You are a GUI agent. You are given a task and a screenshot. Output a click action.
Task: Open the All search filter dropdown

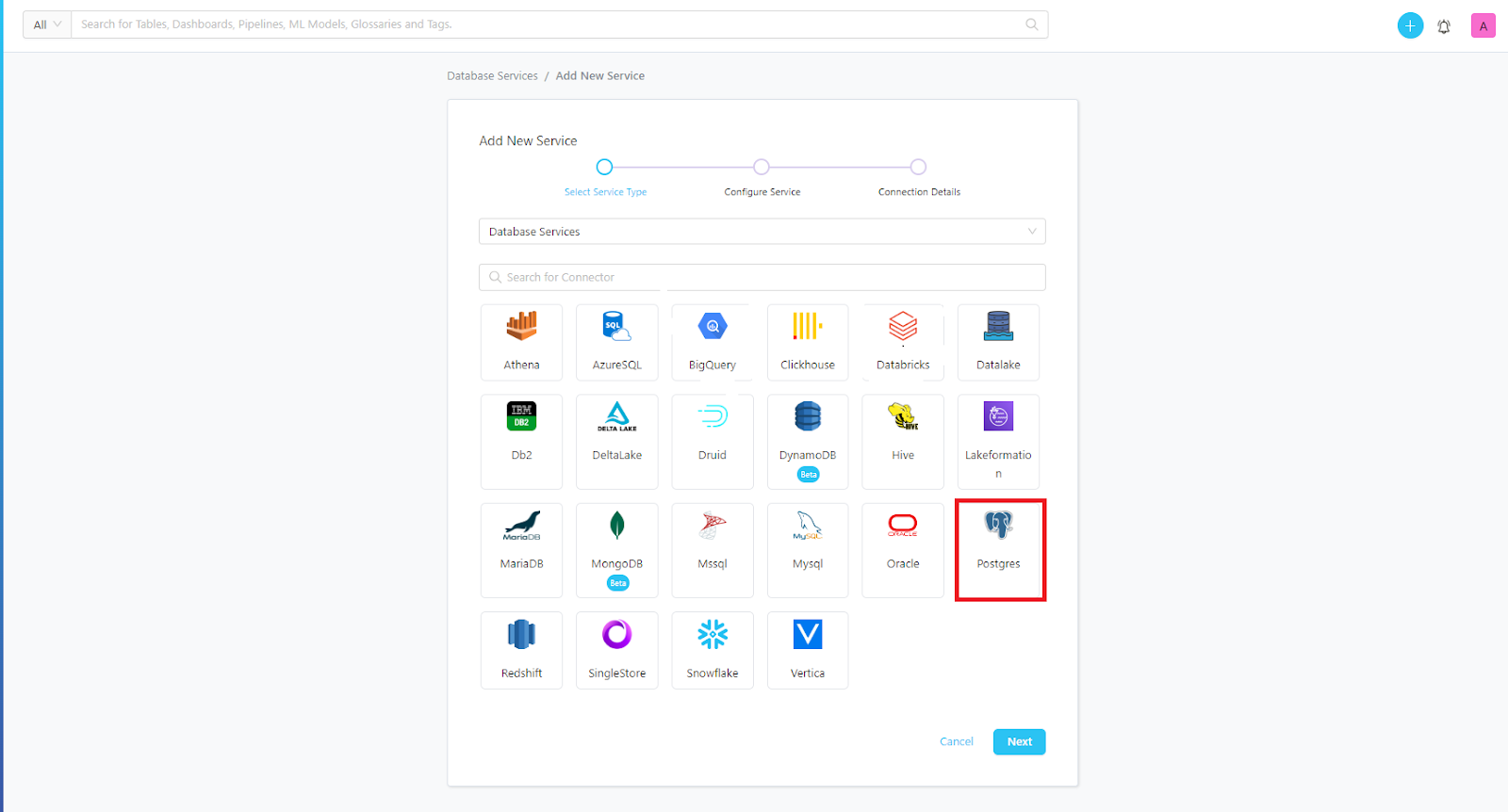(x=47, y=24)
